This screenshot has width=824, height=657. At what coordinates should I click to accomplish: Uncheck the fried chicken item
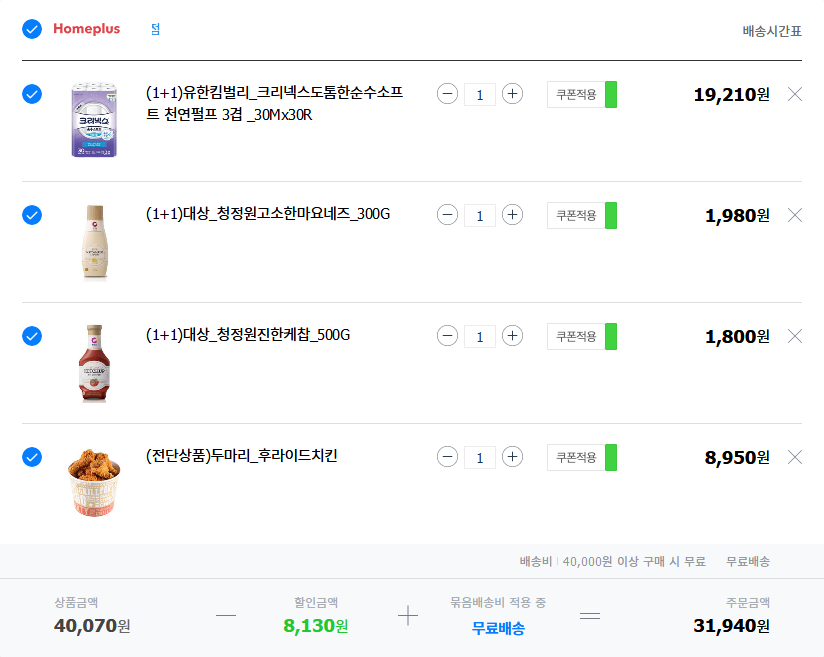coord(32,457)
